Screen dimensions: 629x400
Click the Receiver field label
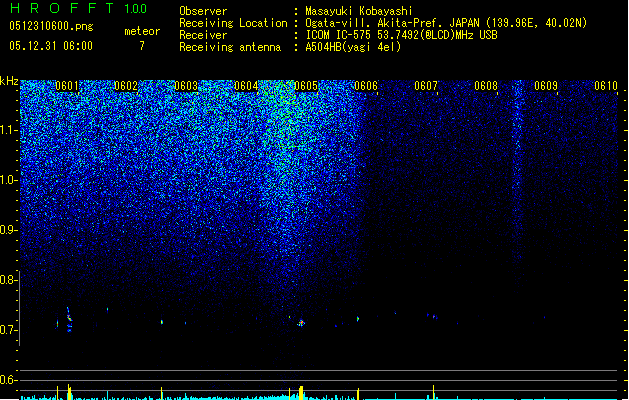coord(203,35)
